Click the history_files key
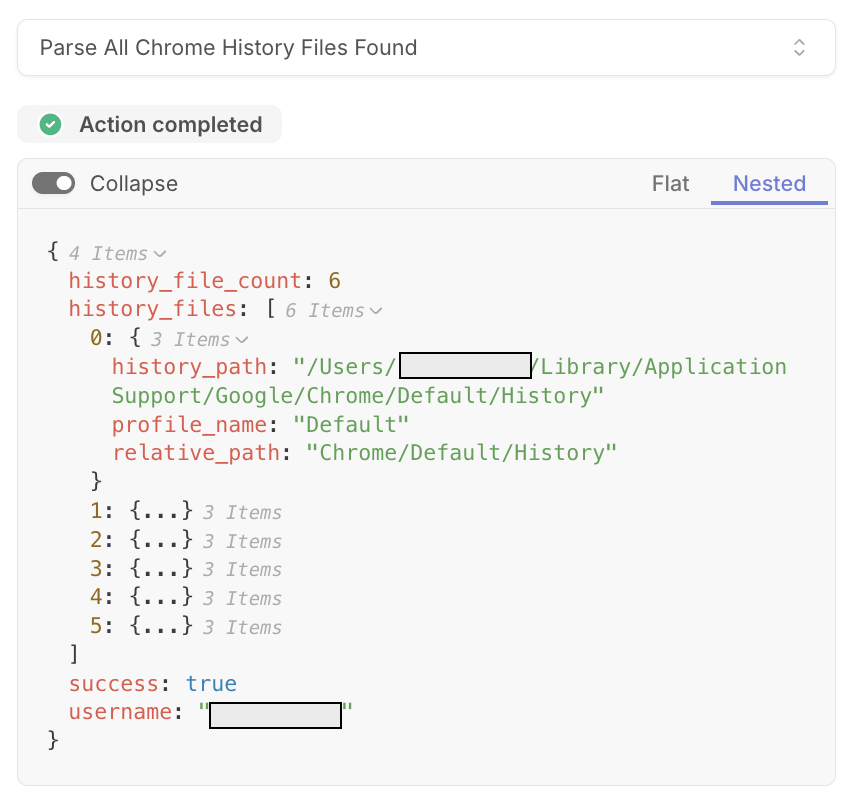Viewport: 854px width, 808px height. [152, 309]
